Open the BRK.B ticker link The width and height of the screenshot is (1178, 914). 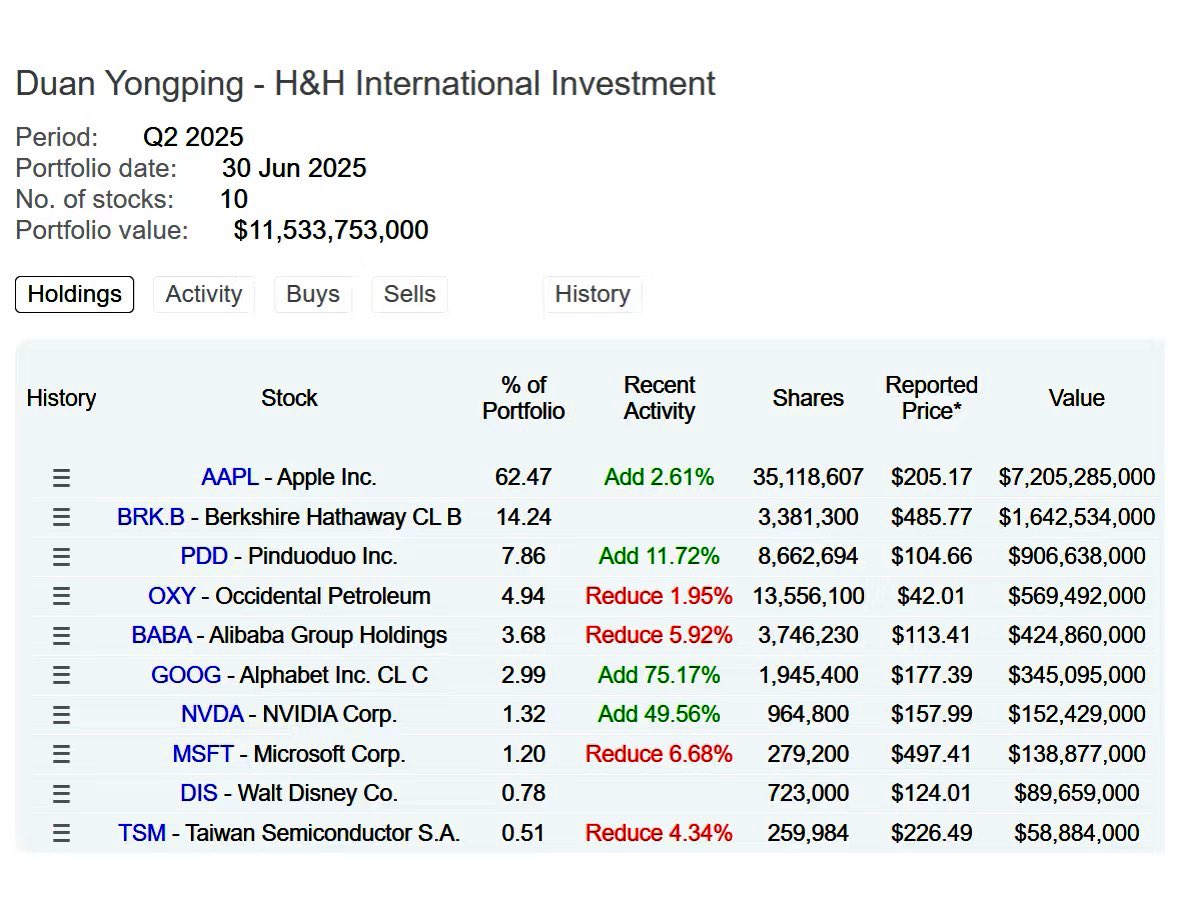point(150,517)
